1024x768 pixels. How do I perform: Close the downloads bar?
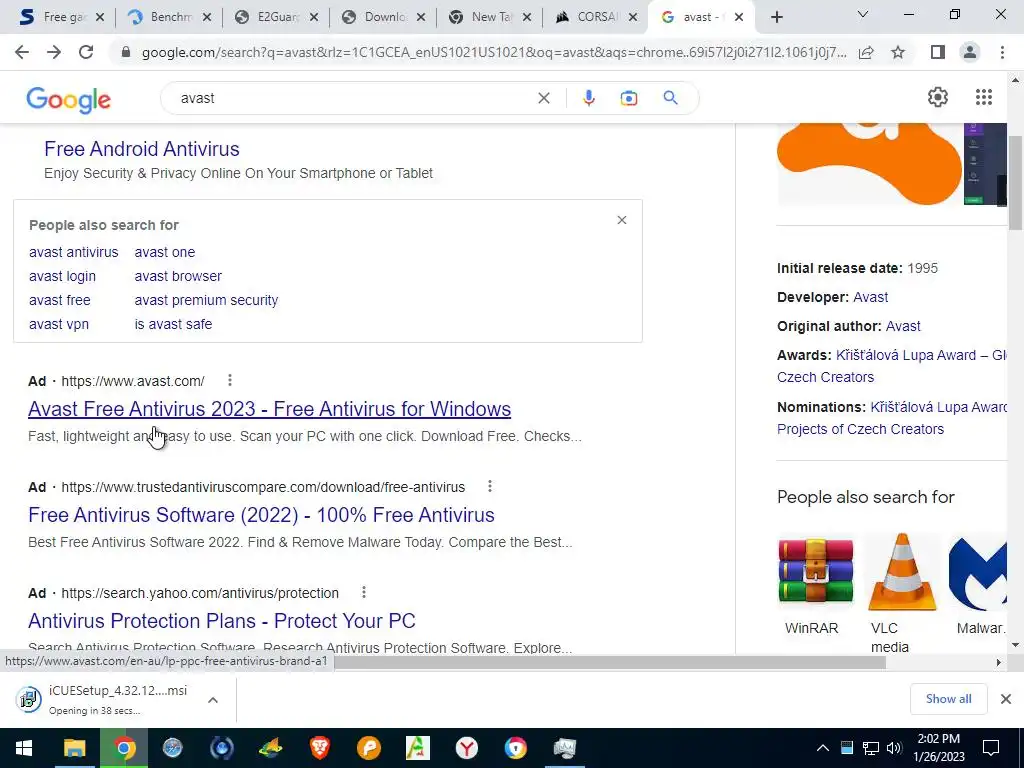pyautogui.click(x=1006, y=699)
